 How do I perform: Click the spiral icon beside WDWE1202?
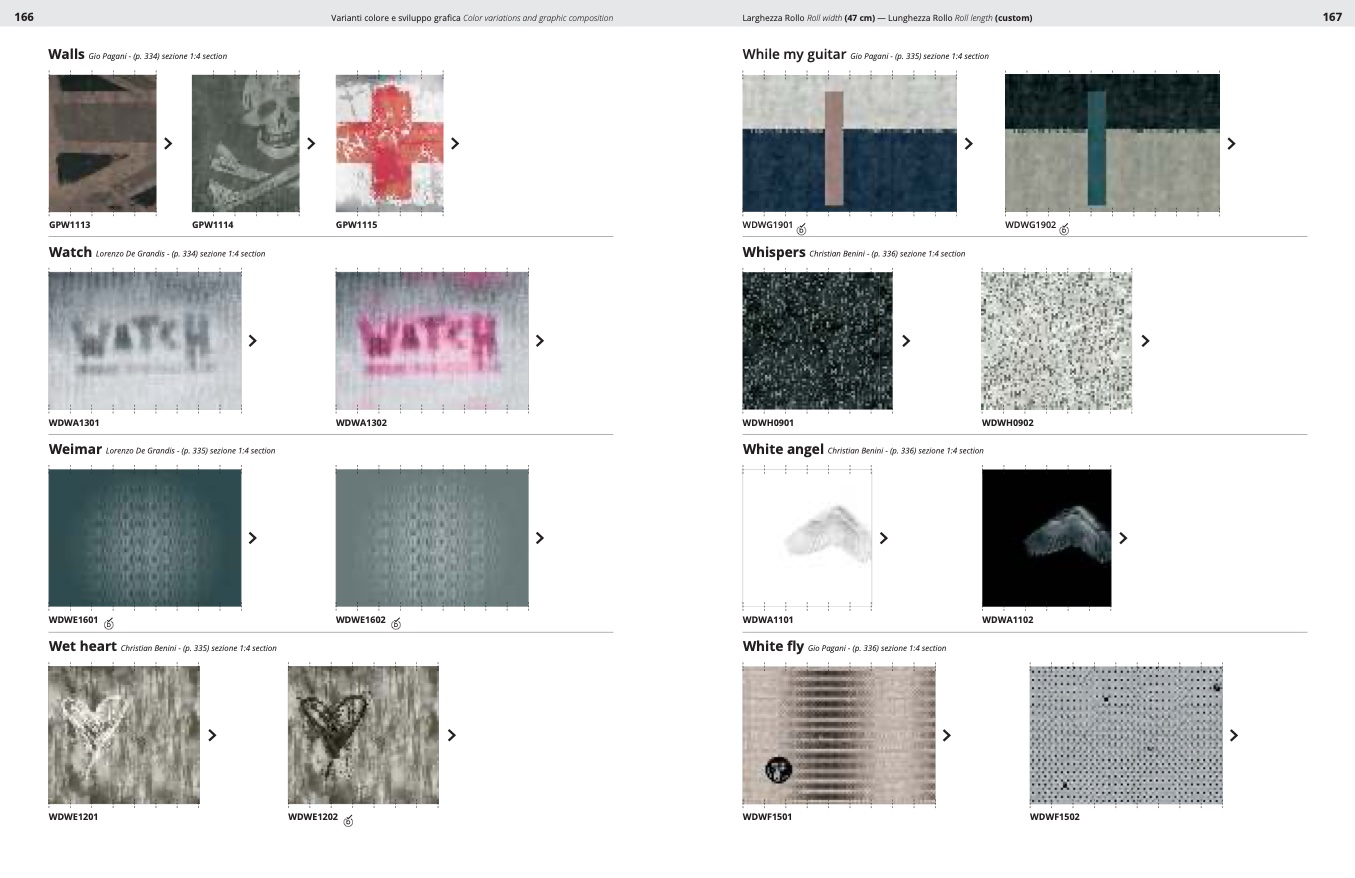click(x=348, y=822)
